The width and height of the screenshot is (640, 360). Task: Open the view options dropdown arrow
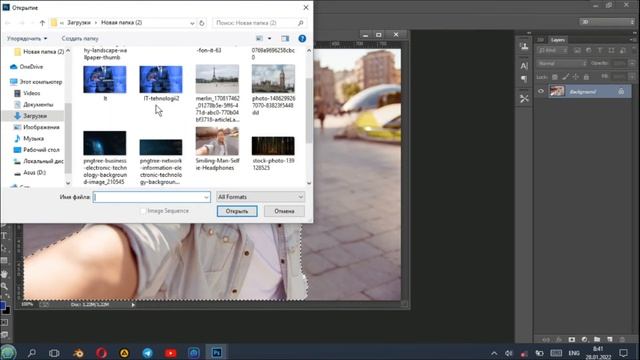click(269, 38)
